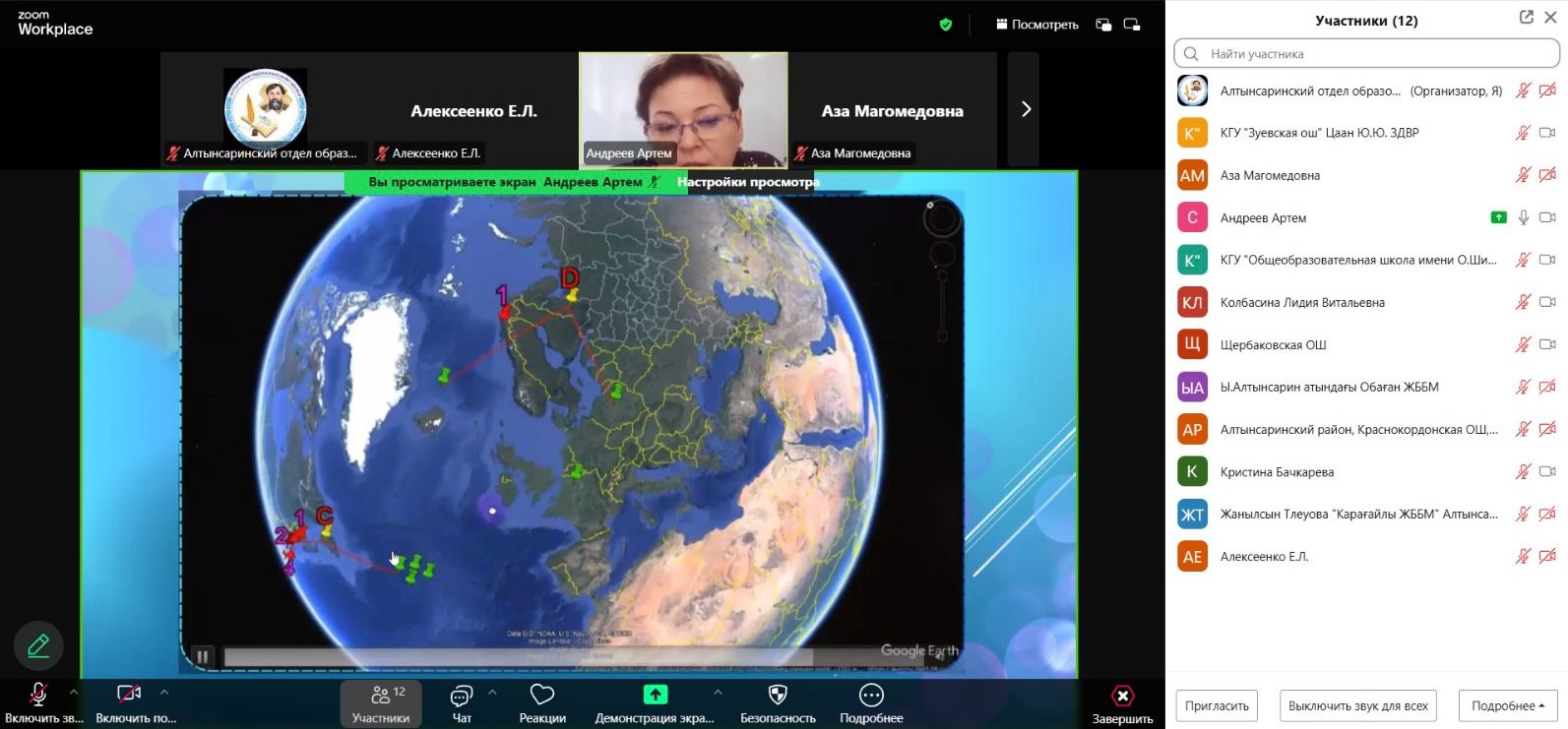Click Андреев Артем avatar in the participants list
Image resolution: width=1568 pixels, height=729 pixels.
(x=1192, y=217)
